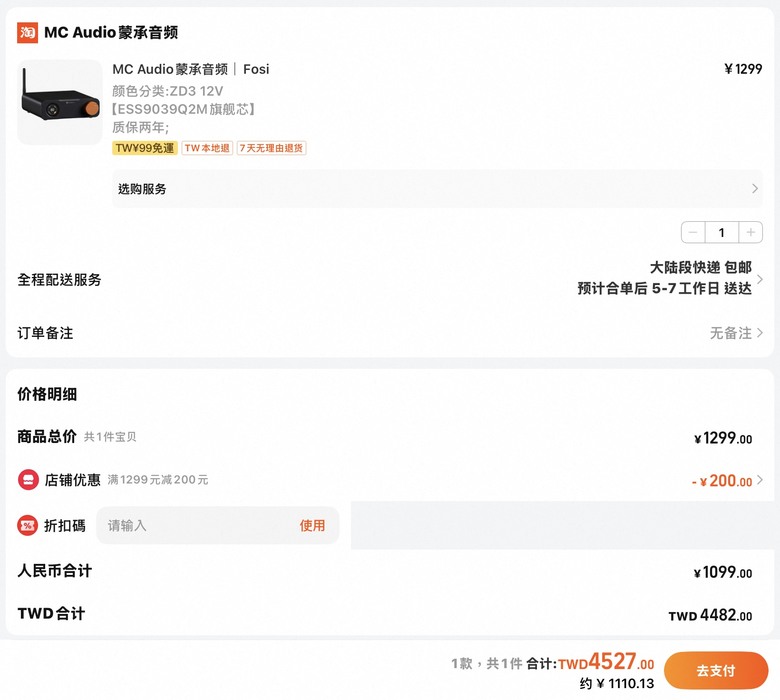Click the red 店铺优惠 store icon

pyautogui.click(x=28, y=480)
